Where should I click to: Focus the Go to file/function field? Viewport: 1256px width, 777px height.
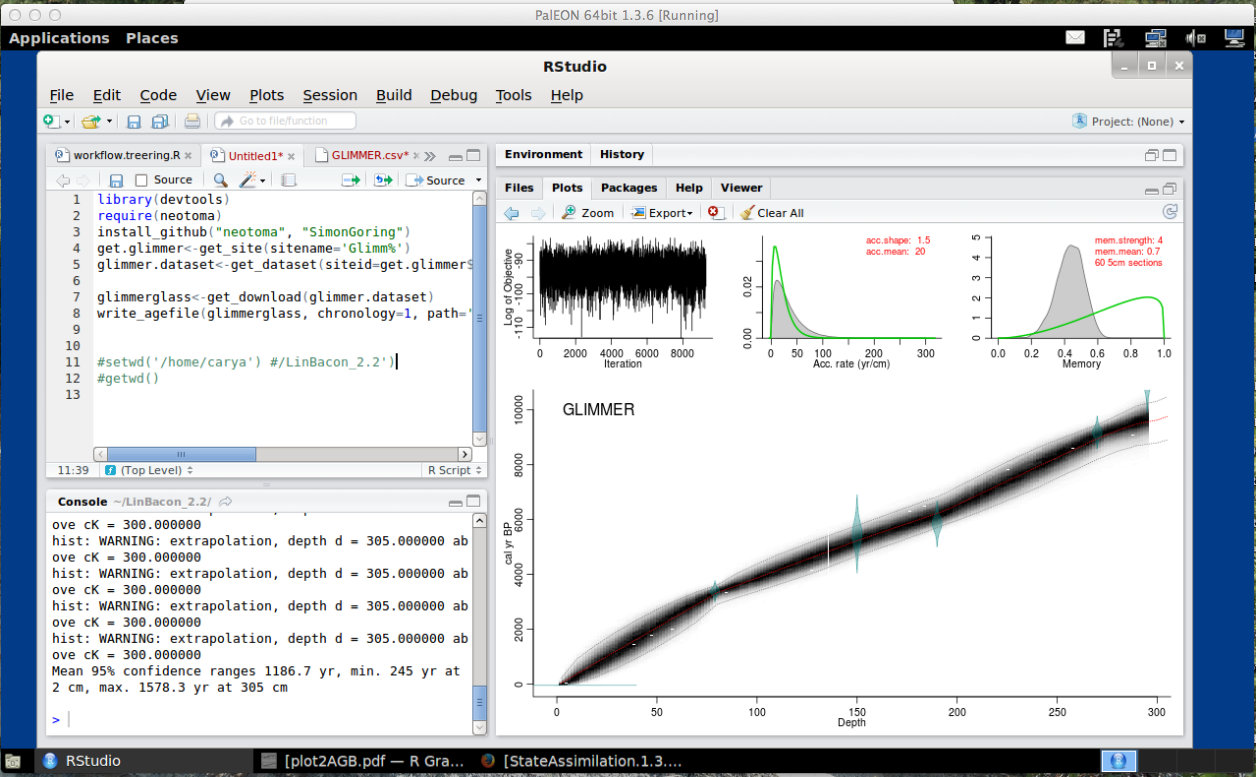pyautogui.click(x=285, y=121)
